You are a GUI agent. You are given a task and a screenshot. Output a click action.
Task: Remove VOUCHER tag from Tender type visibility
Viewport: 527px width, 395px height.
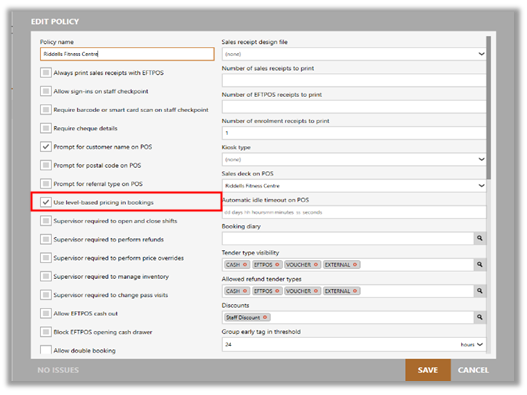click(316, 265)
